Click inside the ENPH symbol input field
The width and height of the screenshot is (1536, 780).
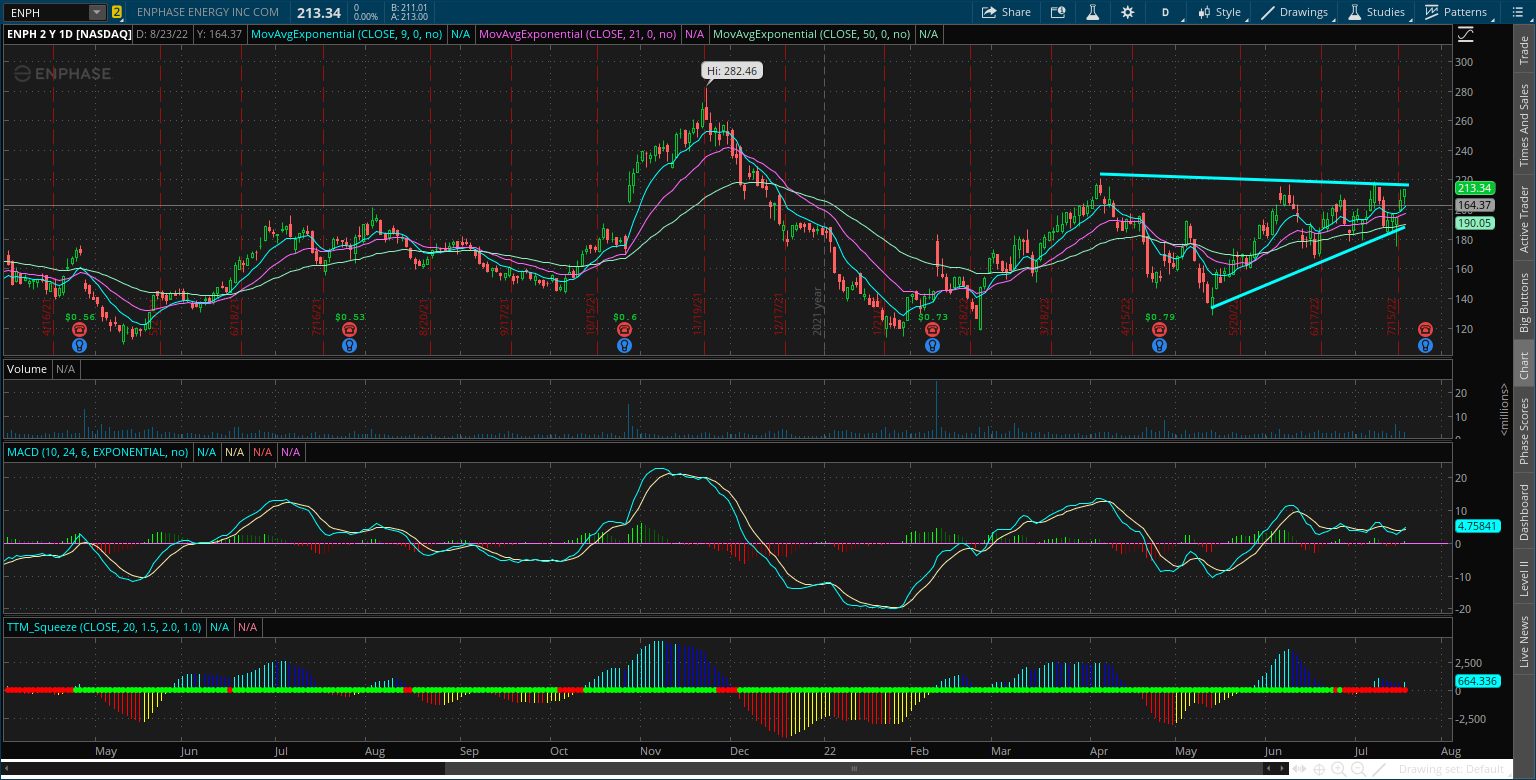[x=45, y=12]
